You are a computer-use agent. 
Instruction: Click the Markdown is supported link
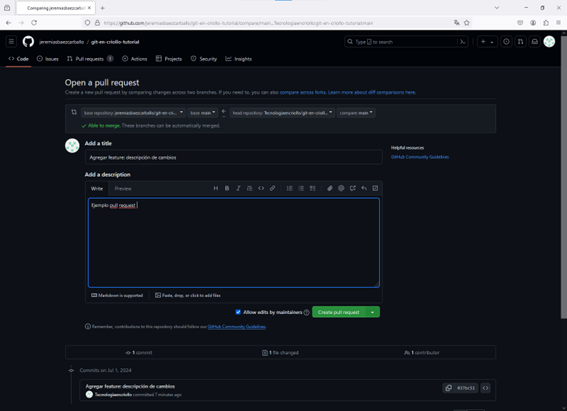(x=117, y=295)
